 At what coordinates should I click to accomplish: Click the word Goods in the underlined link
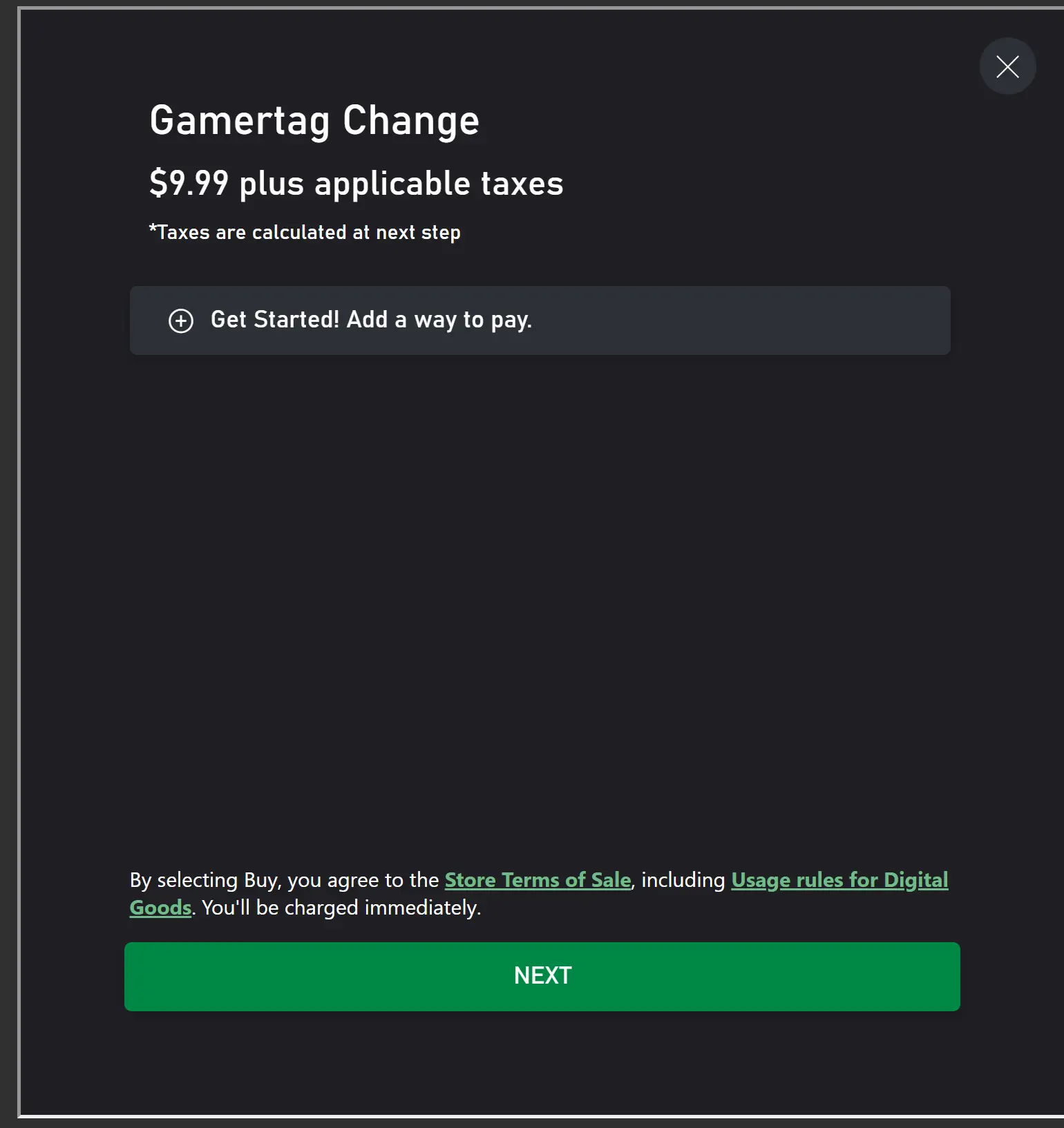click(160, 908)
